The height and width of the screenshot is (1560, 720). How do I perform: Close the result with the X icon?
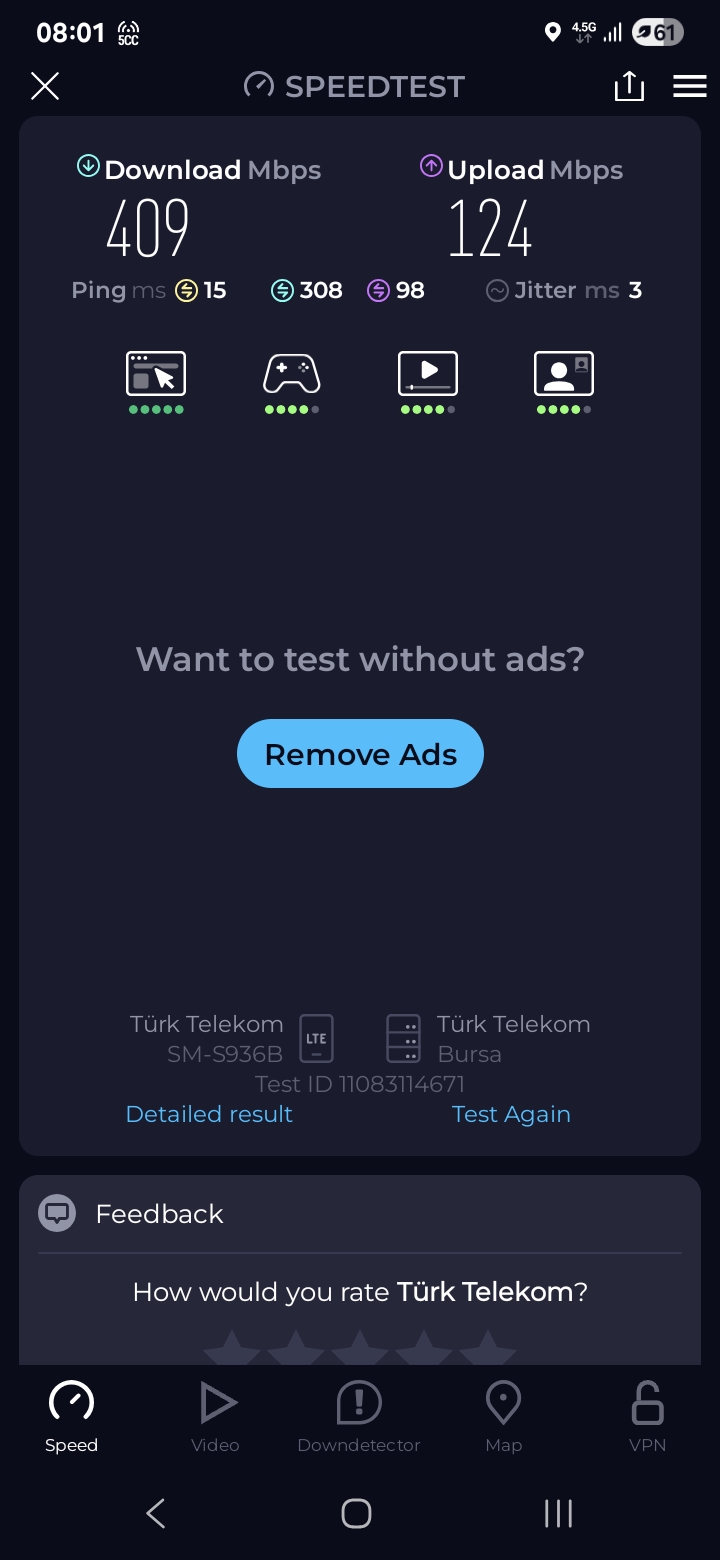tap(45, 86)
